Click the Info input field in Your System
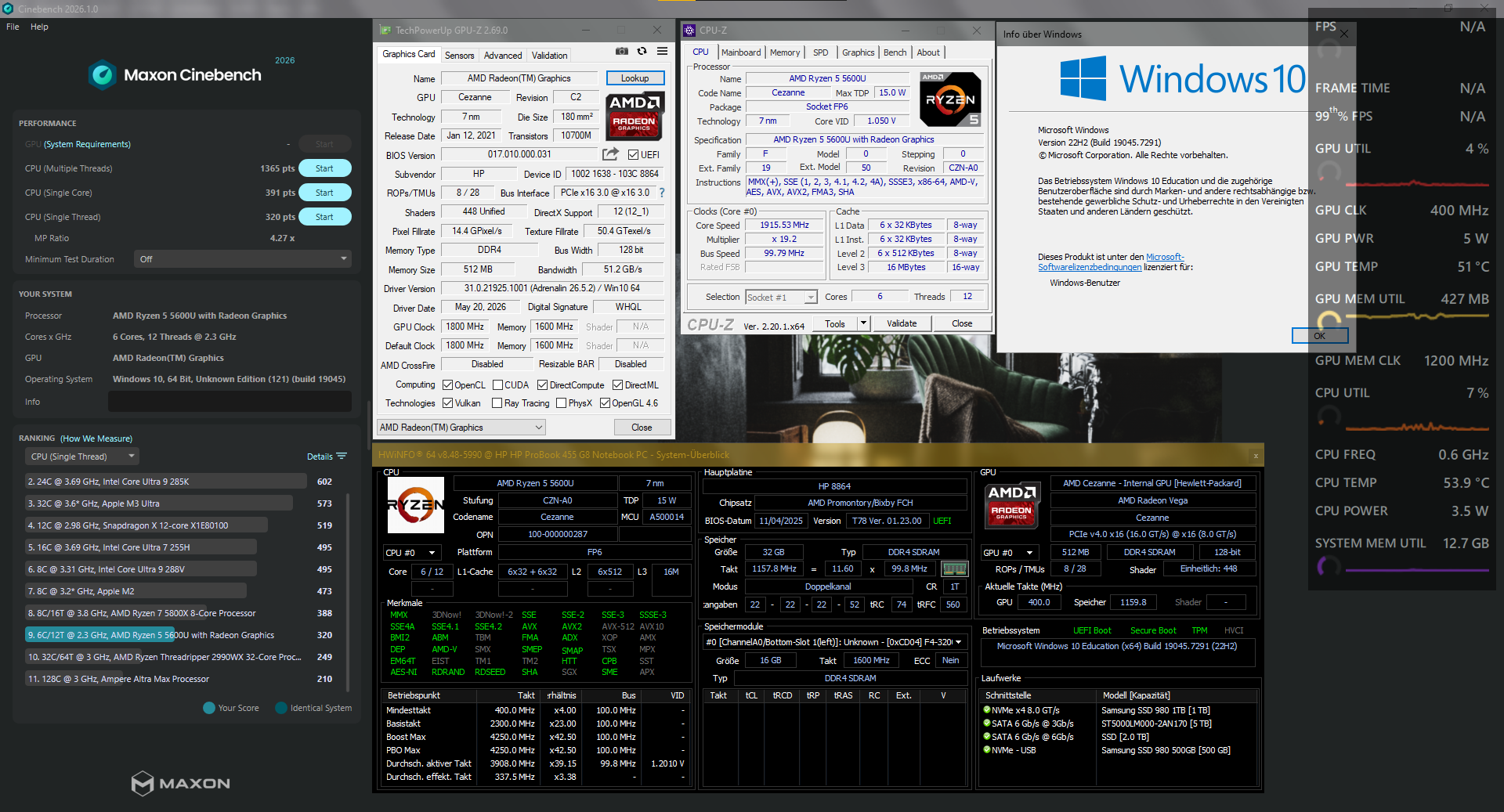Screen dimensions: 1504x812 point(230,402)
